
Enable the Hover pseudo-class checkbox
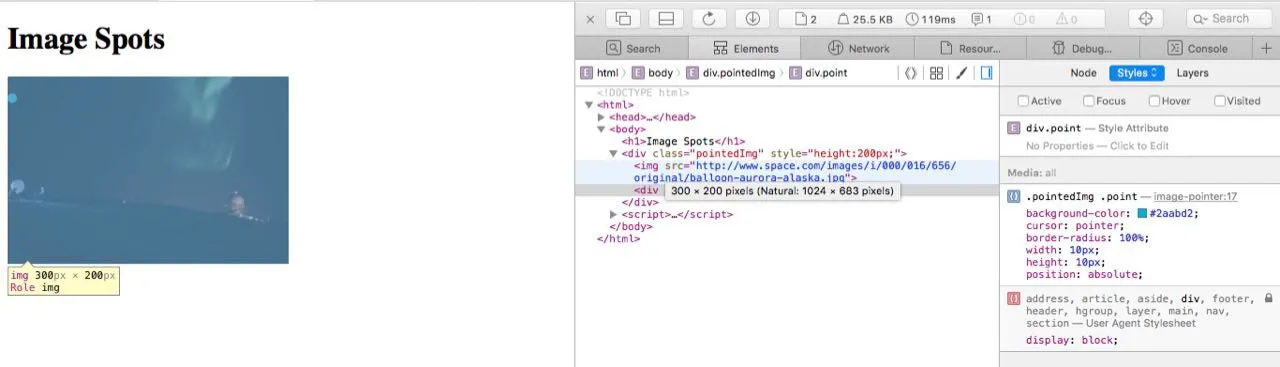pyautogui.click(x=1155, y=101)
